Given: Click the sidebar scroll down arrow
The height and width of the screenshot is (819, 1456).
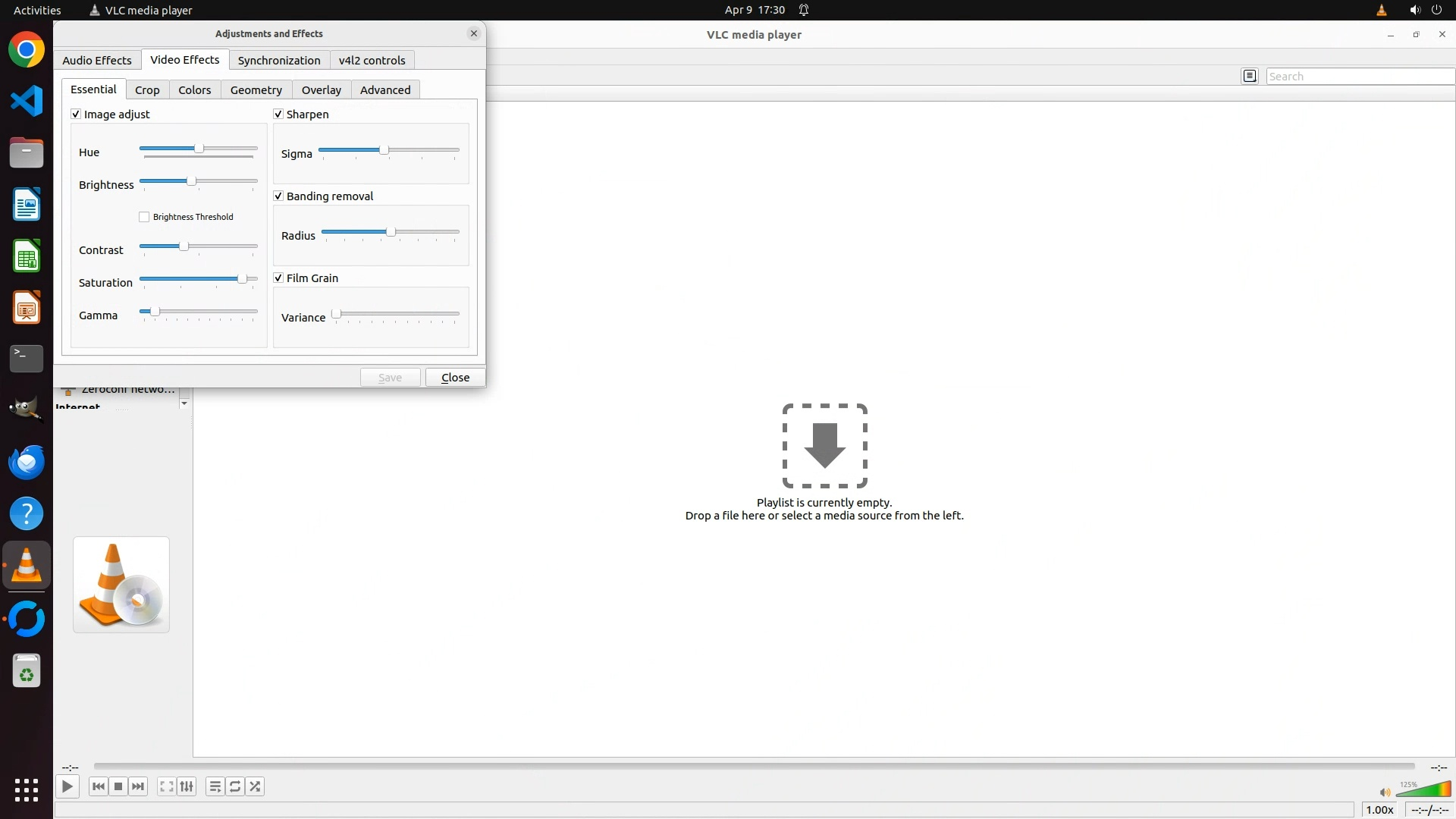Looking at the screenshot, I should 184,403.
